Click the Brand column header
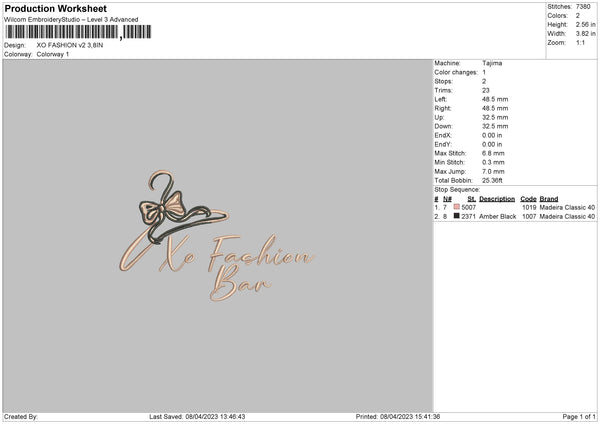 click(x=549, y=199)
